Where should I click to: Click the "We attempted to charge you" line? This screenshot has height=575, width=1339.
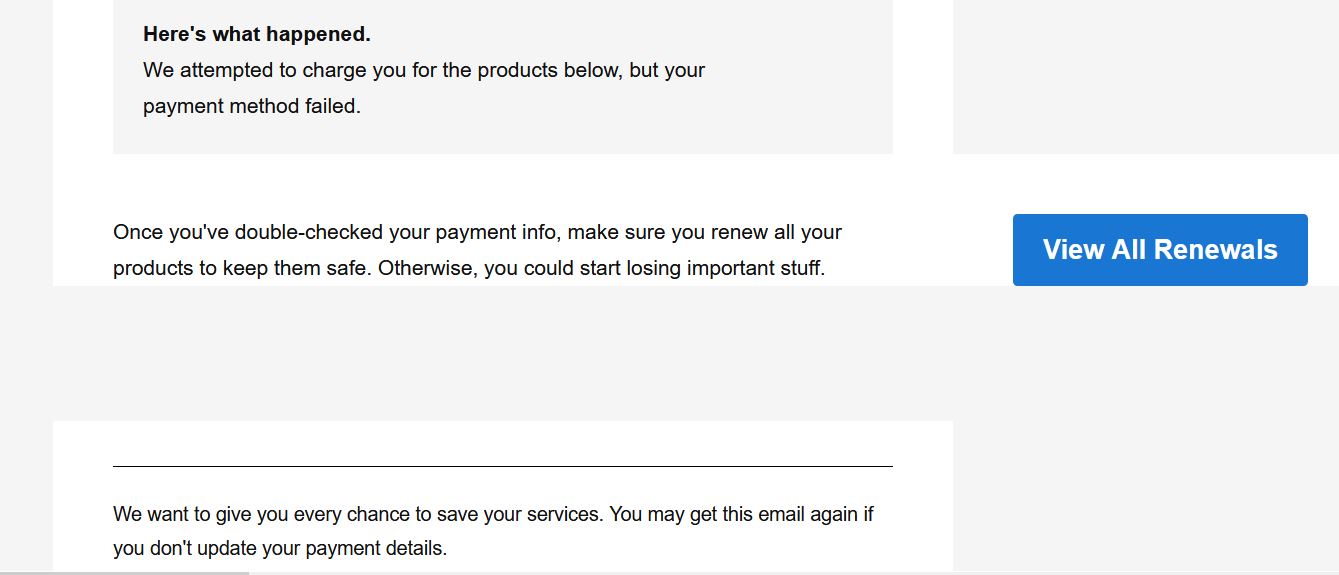(424, 71)
